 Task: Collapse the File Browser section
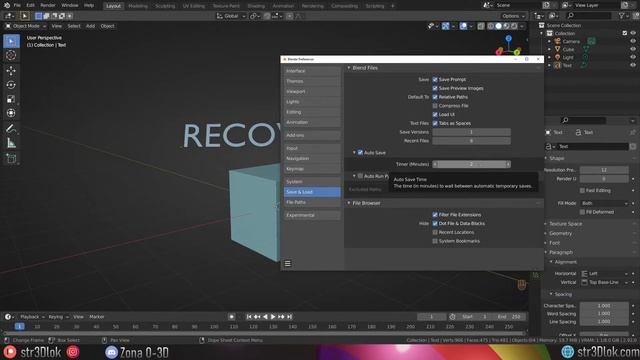pyautogui.click(x=349, y=203)
